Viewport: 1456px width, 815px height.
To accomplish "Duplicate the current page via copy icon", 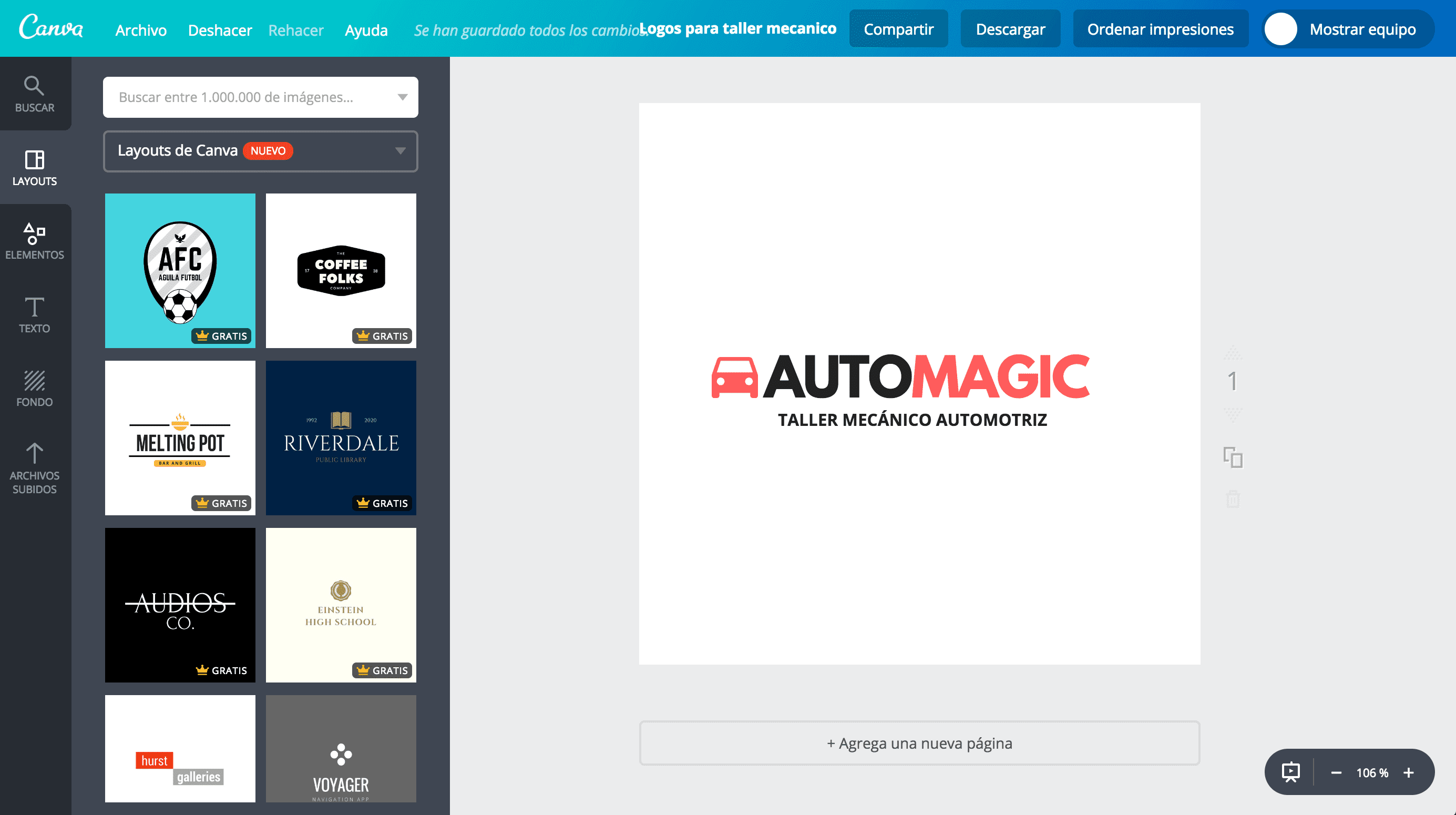I will point(1233,459).
